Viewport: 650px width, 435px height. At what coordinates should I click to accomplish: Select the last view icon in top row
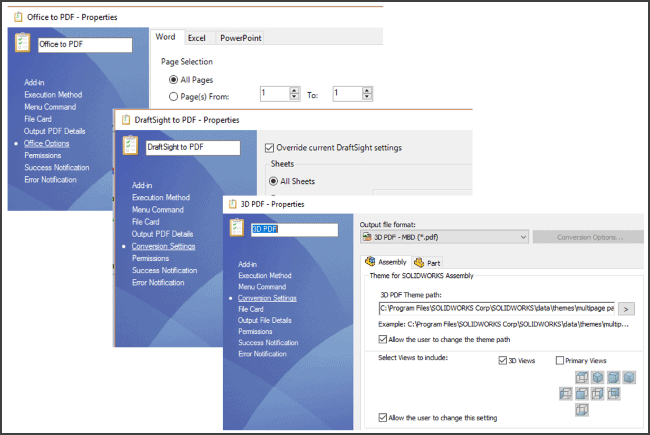[628, 377]
